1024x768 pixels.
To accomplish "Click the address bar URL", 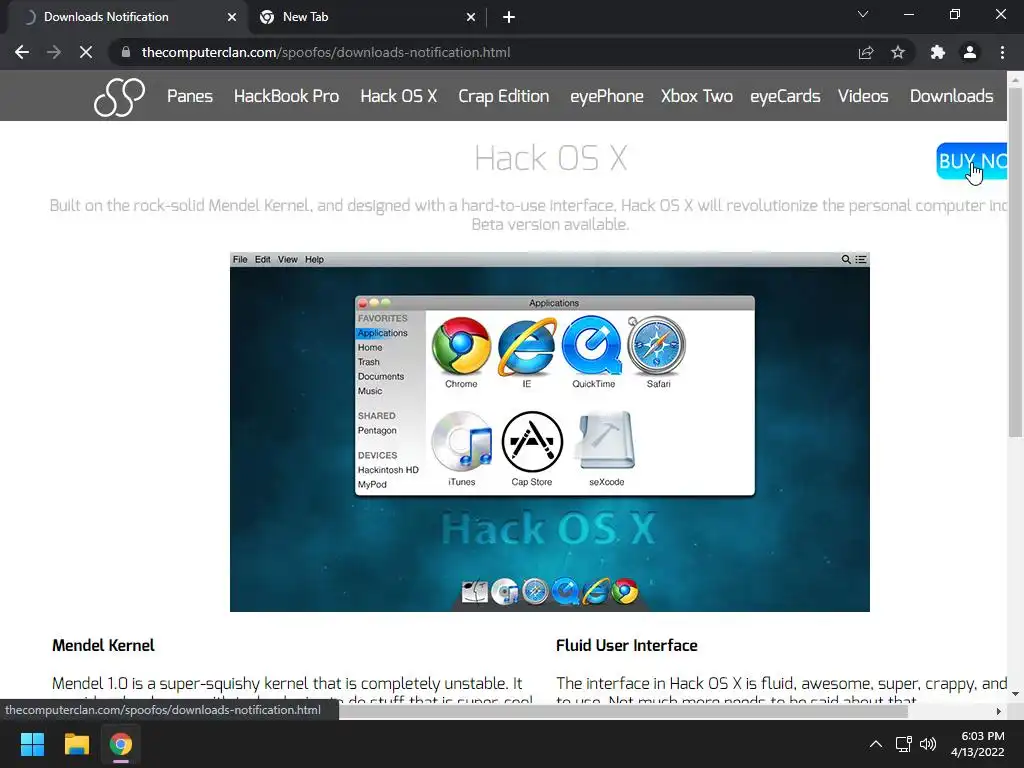I will pyautogui.click(x=326, y=52).
